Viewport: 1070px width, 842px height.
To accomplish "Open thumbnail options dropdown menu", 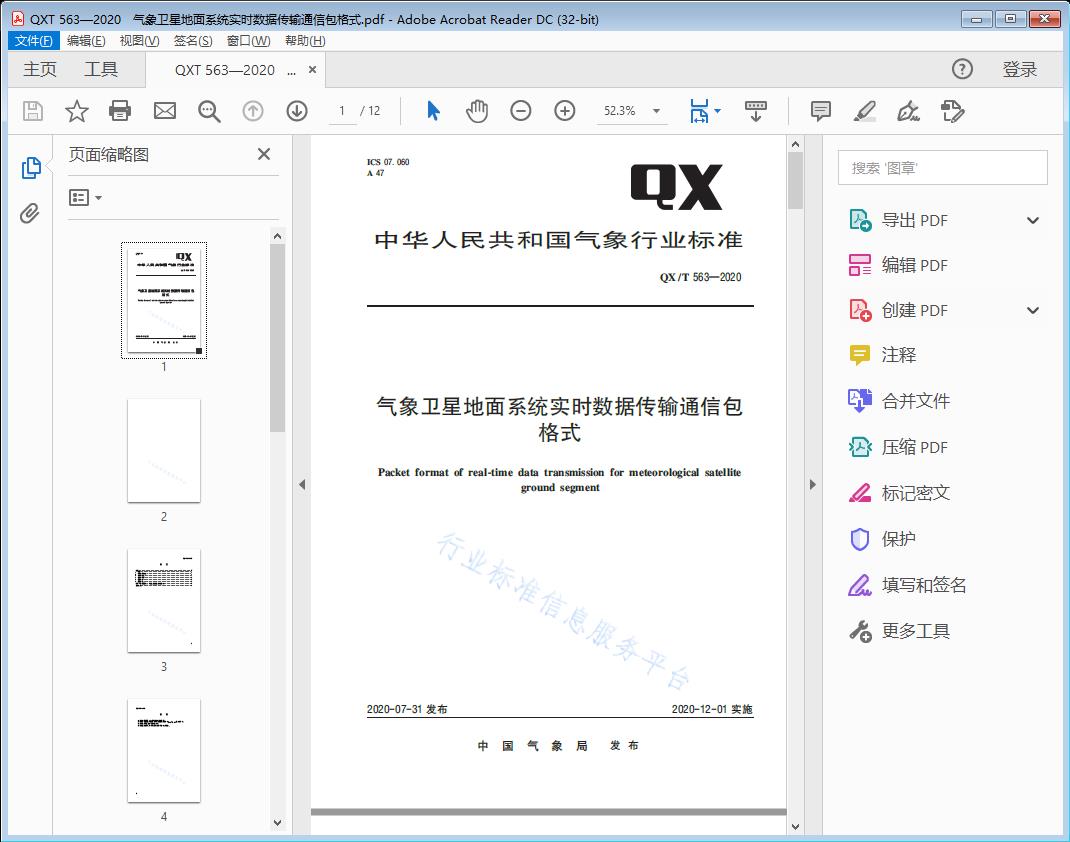I will [x=86, y=198].
